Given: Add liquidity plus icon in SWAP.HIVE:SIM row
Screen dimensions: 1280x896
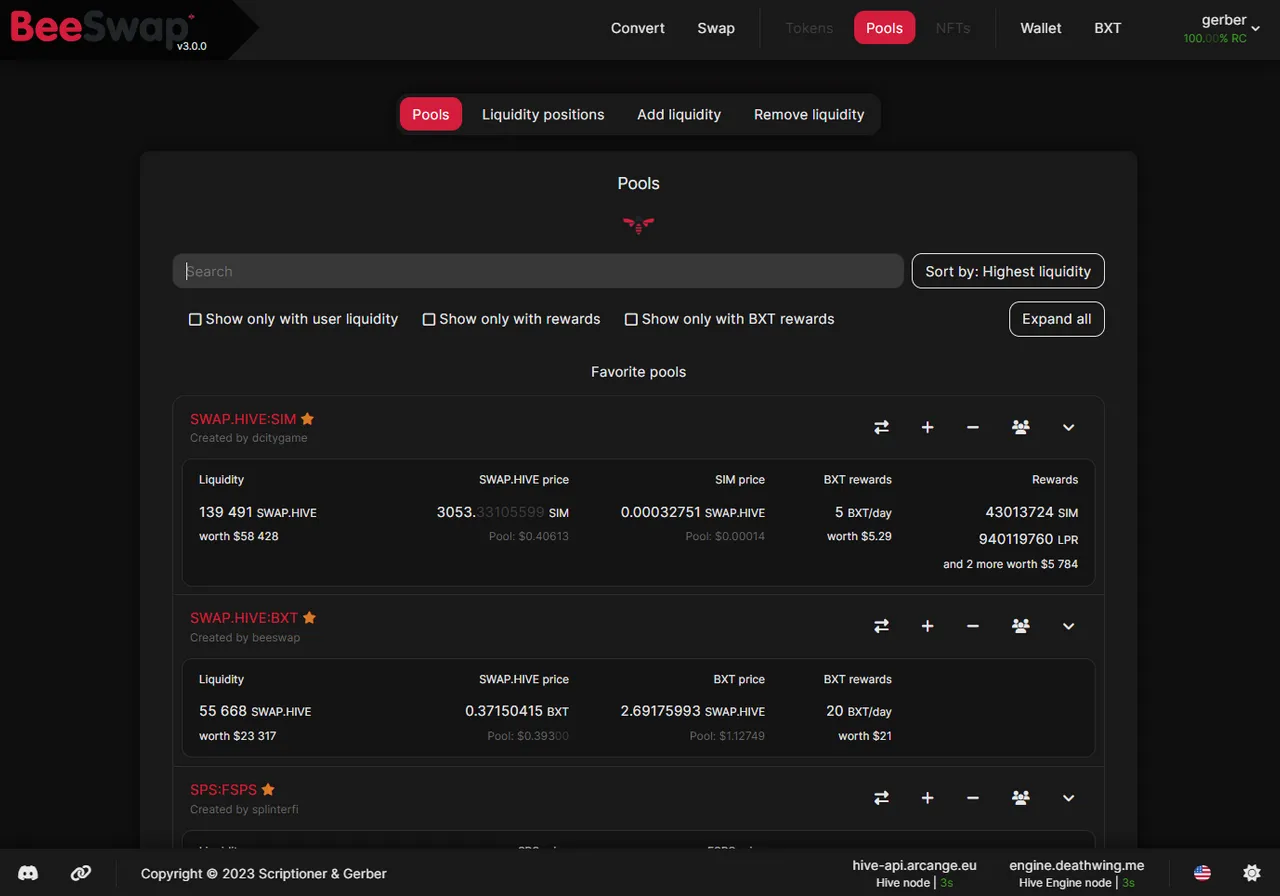Looking at the screenshot, I should 927,427.
